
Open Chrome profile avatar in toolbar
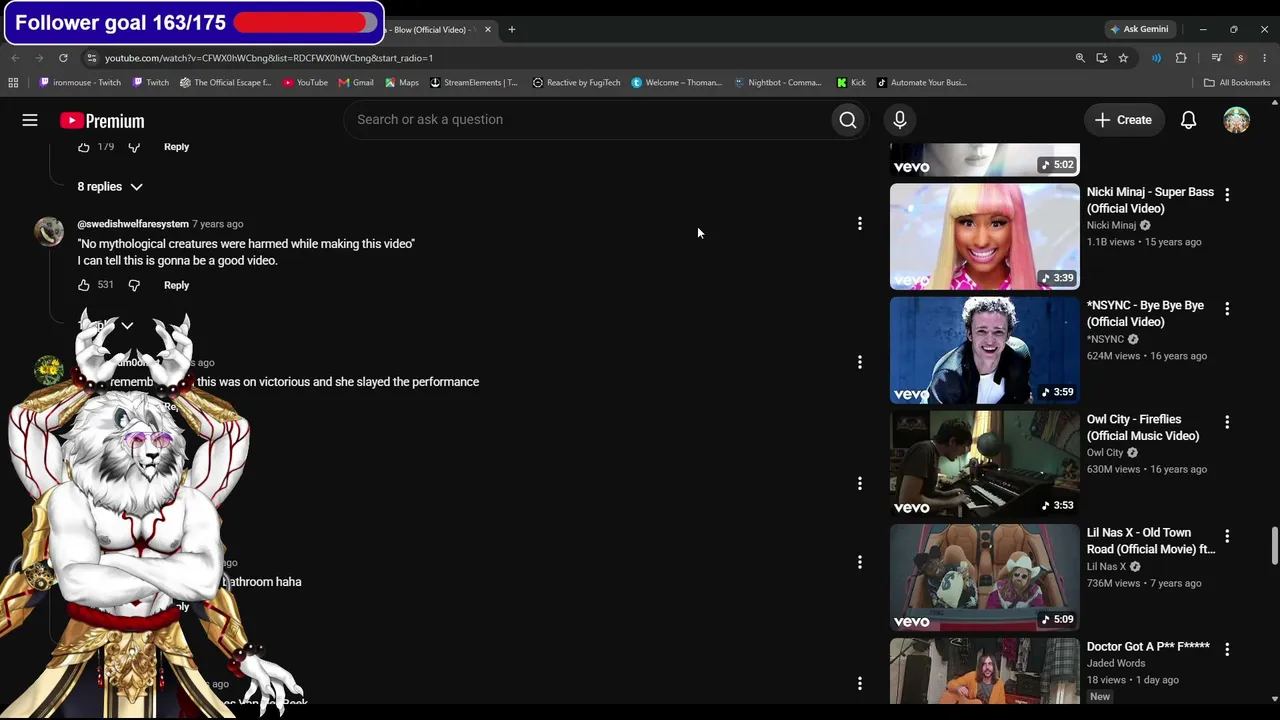[x=1240, y=58]
